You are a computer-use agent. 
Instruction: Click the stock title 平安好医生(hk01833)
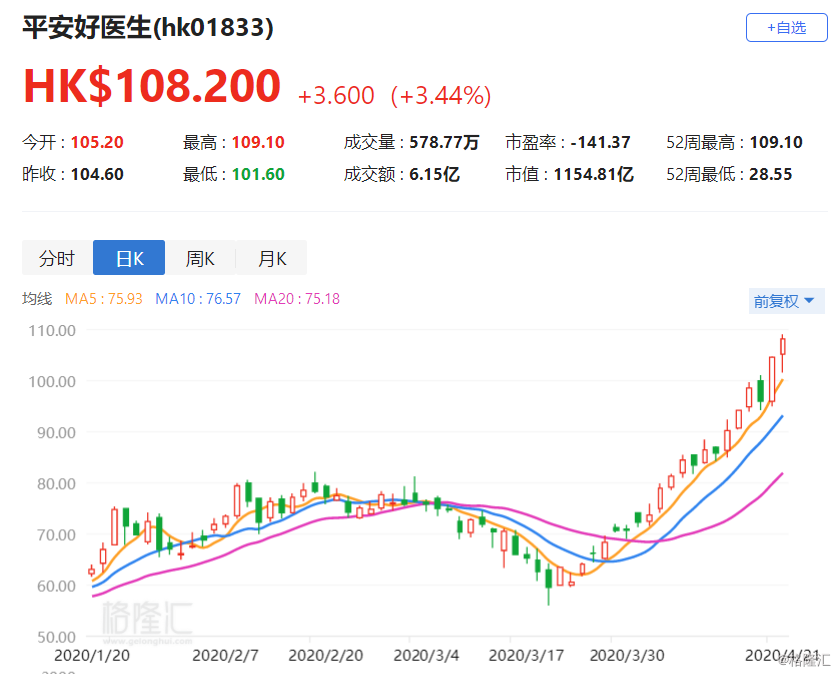[x=148, y=27]
